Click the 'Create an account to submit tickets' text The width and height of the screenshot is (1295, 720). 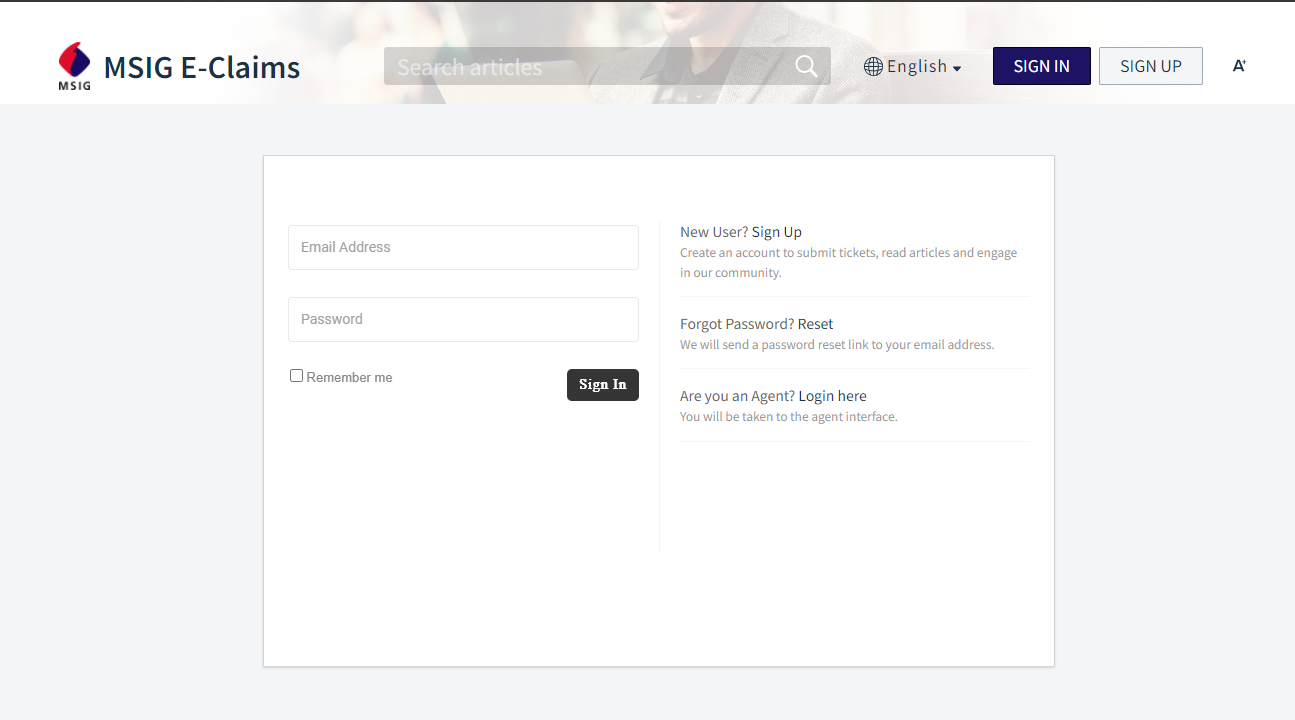point(848,263)
